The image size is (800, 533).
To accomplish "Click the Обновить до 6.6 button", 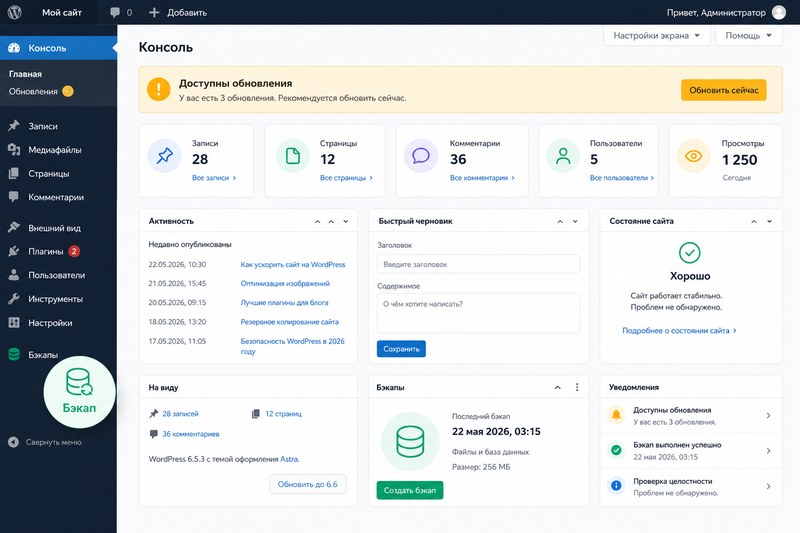I will click(x=308, y=484).
